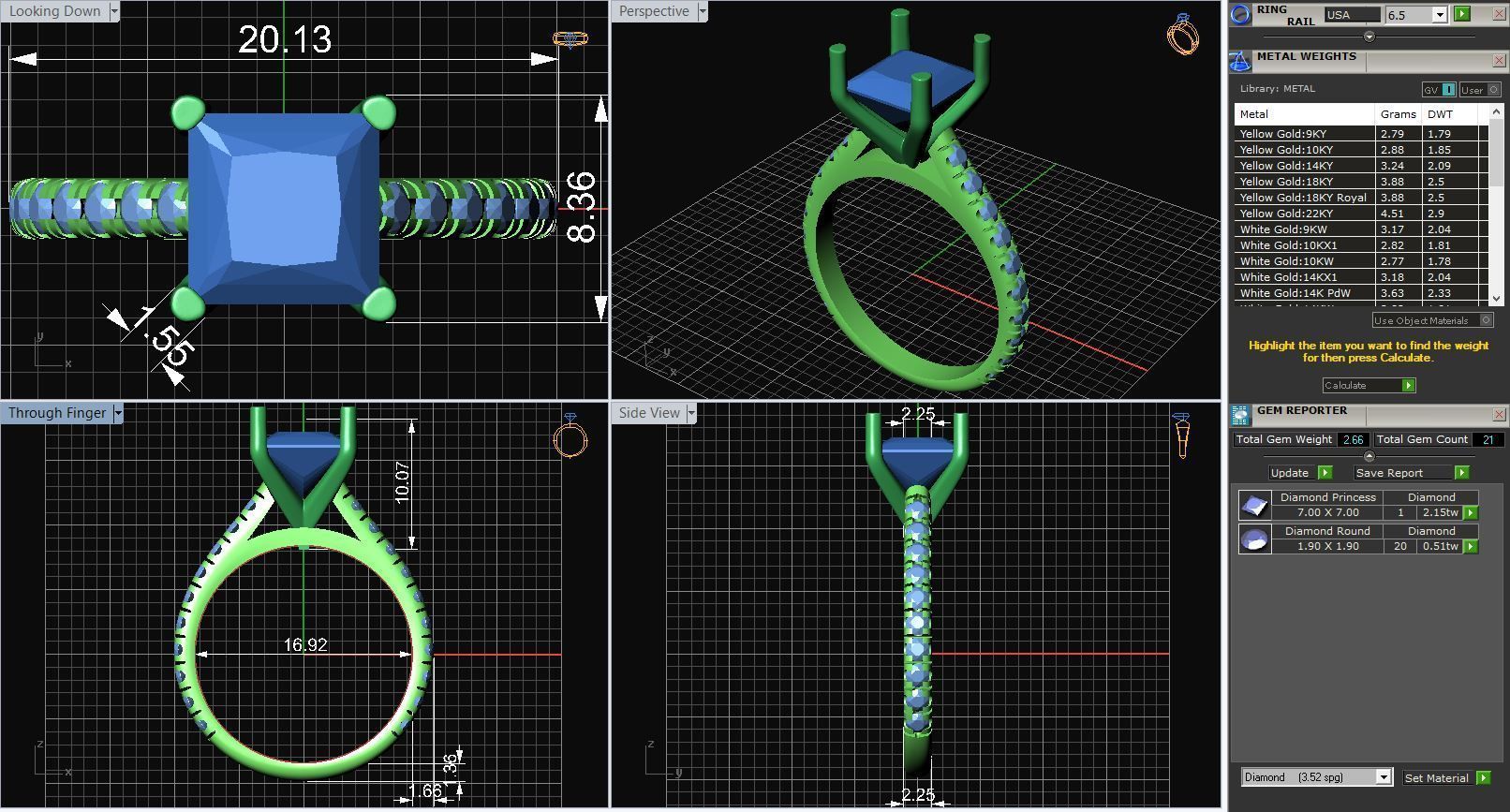Enable Use Object Materials option
1510x812 pixels.
click(x=1432, y=320)
